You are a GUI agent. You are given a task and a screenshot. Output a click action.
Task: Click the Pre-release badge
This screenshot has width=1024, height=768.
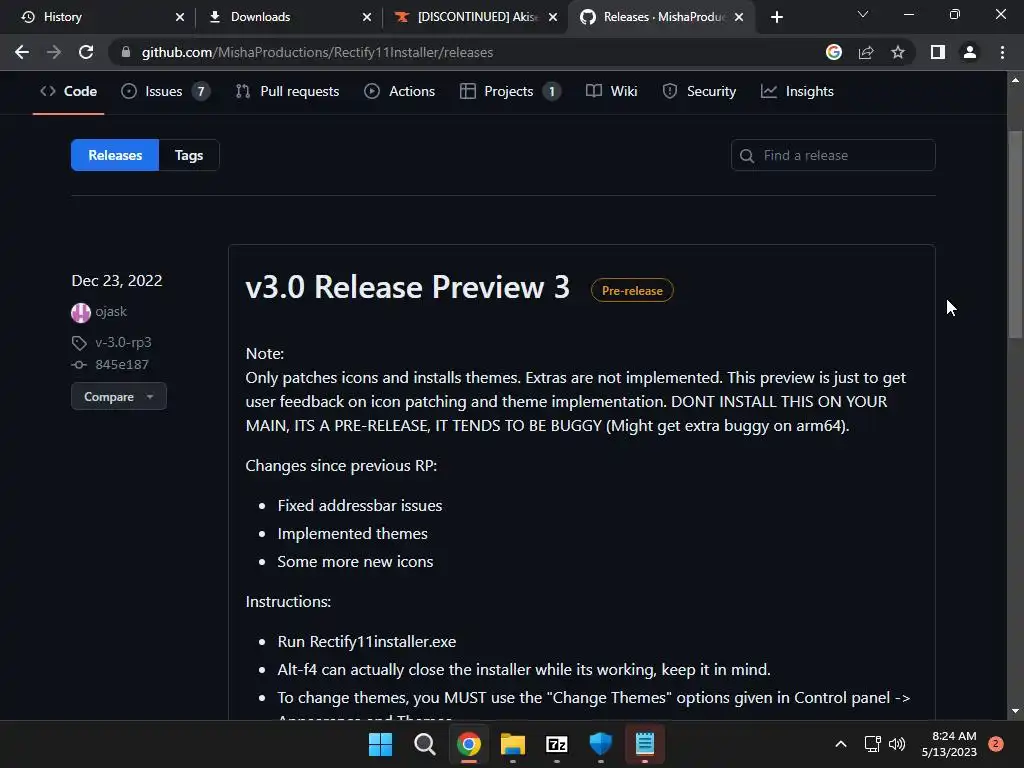632,291
